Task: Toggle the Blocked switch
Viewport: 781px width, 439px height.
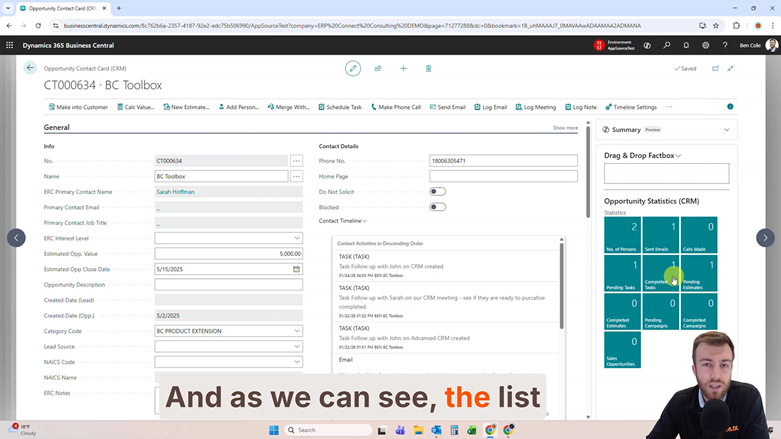Action: tap(437, 207)
